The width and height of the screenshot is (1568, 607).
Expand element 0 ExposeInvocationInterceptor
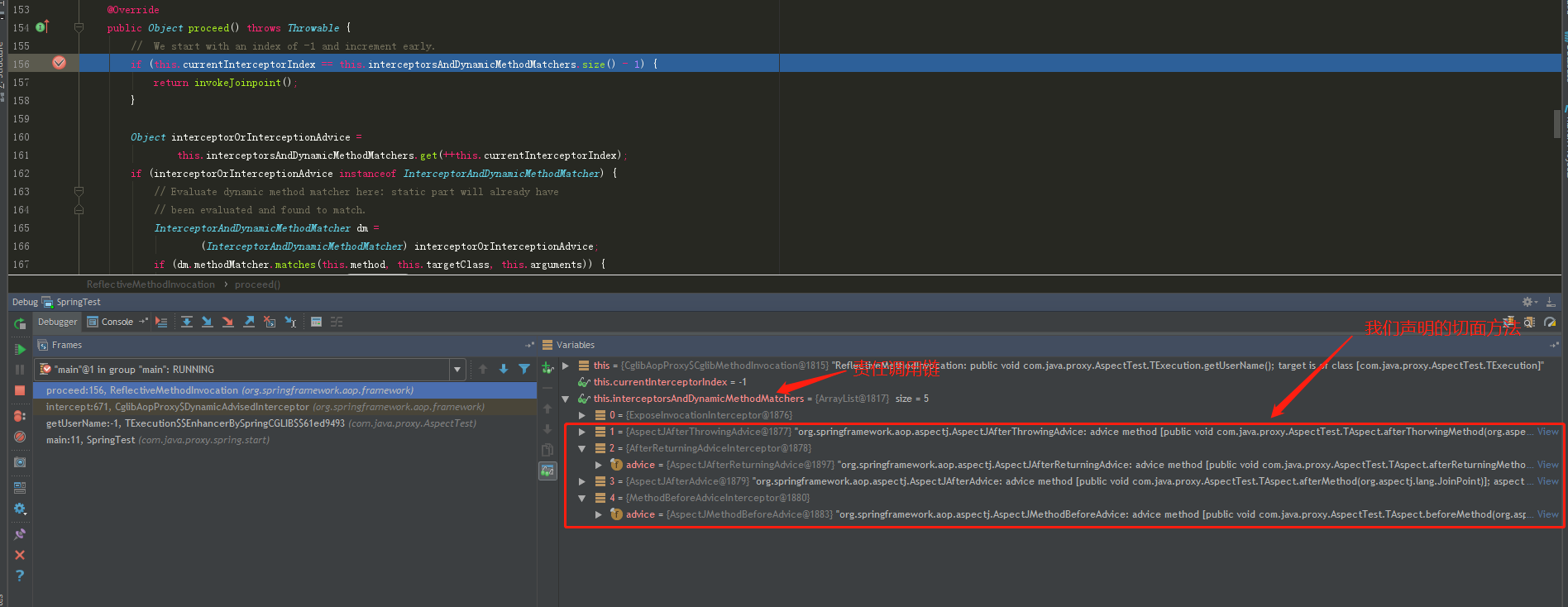582,415
